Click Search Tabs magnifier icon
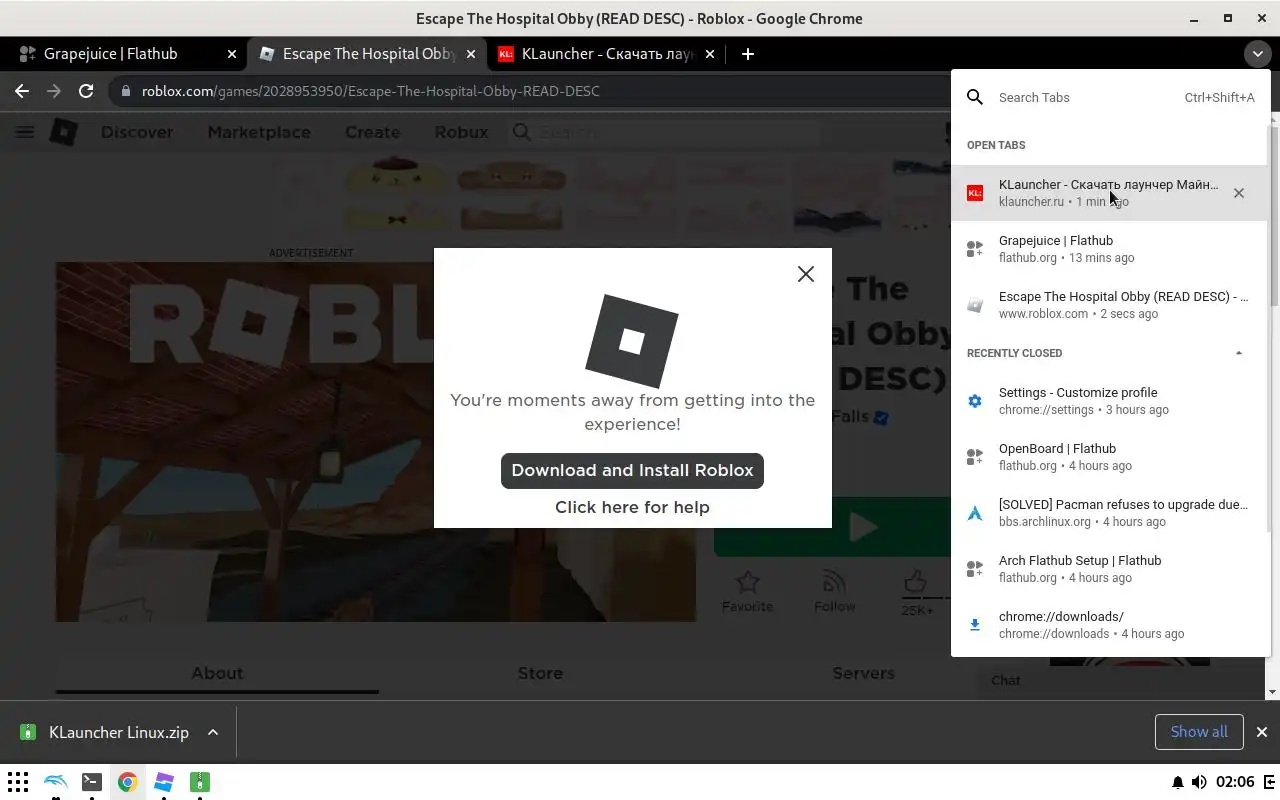 pos(975,97)
